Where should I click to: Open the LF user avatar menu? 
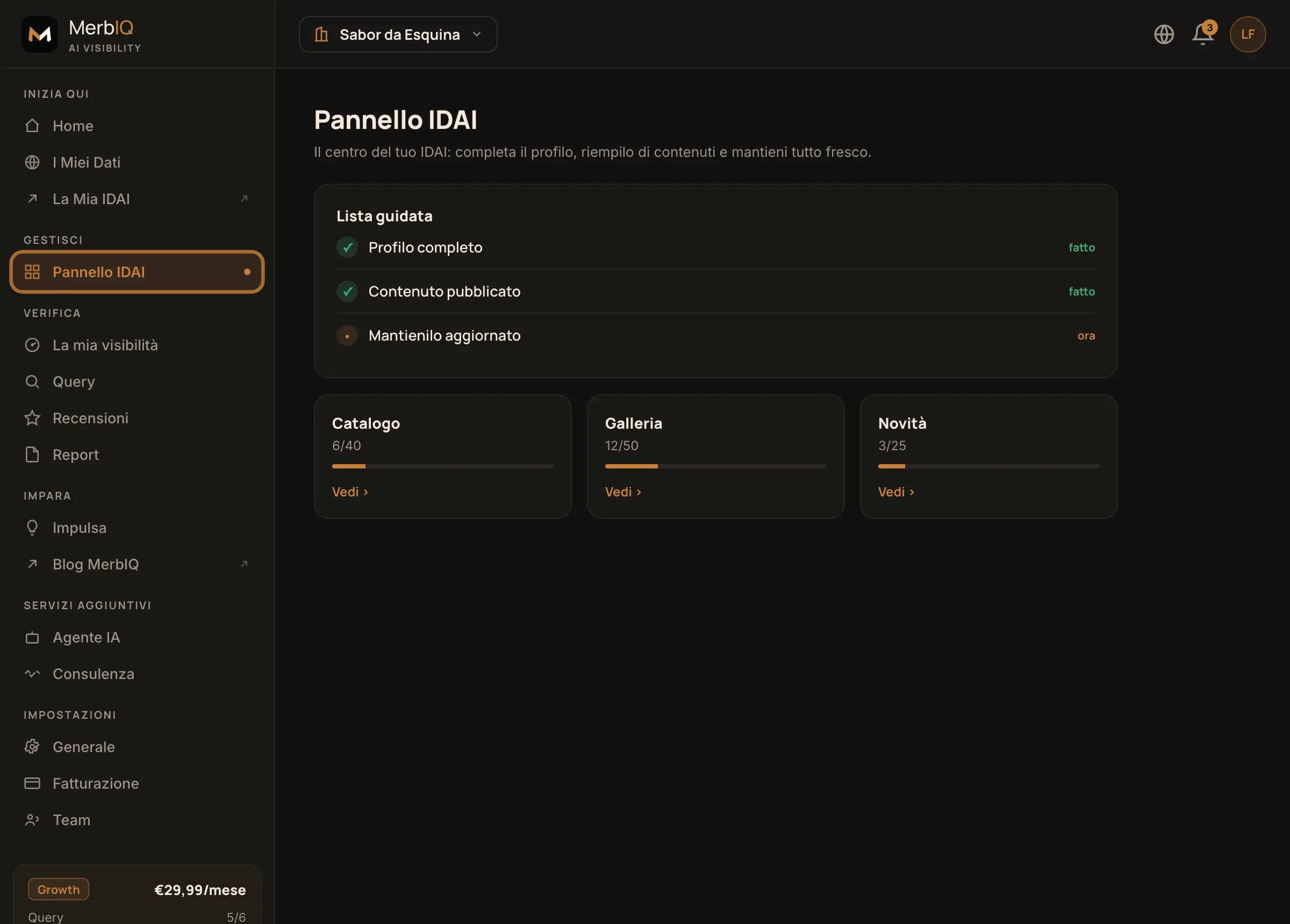tap(1248, 34)
